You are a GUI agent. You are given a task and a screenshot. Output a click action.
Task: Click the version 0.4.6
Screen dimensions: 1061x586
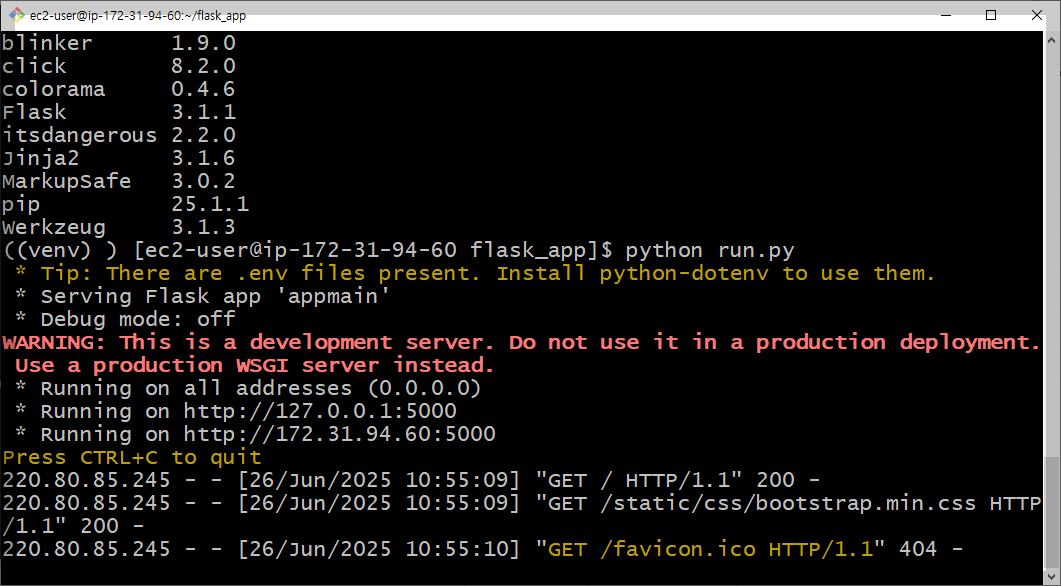point(203,89)
